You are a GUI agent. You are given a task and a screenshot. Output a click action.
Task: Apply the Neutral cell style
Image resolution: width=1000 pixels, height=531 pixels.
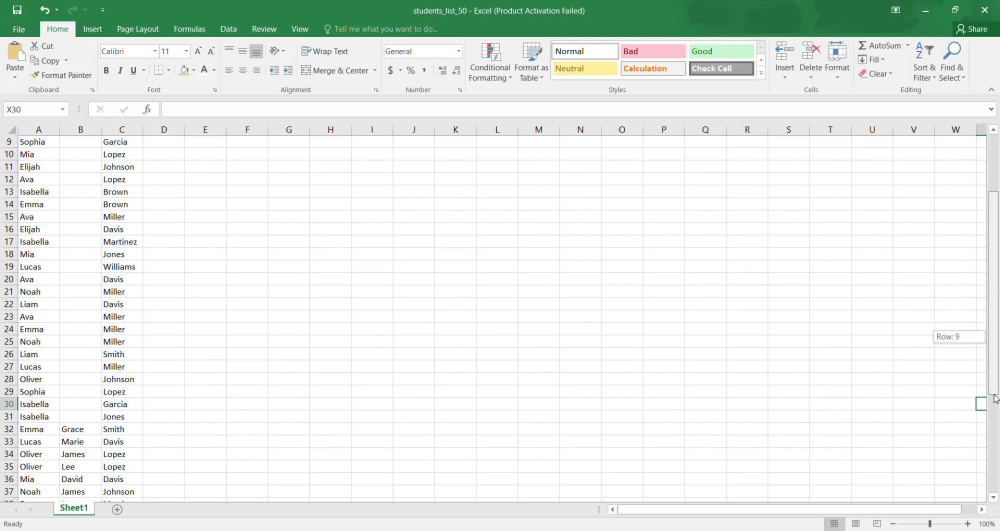coord(585,68)
